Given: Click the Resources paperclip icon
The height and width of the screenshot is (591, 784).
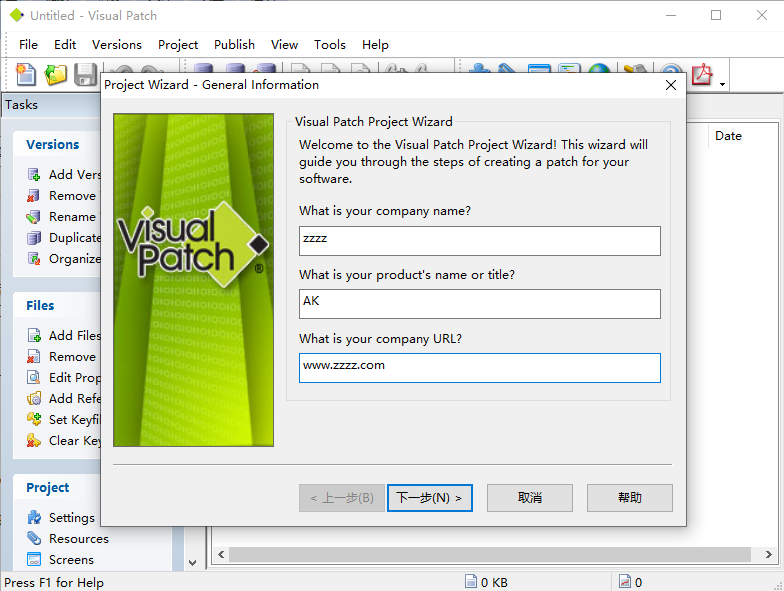Looking at the screenshot, I should pyautogui.click(x=34, y=538).
